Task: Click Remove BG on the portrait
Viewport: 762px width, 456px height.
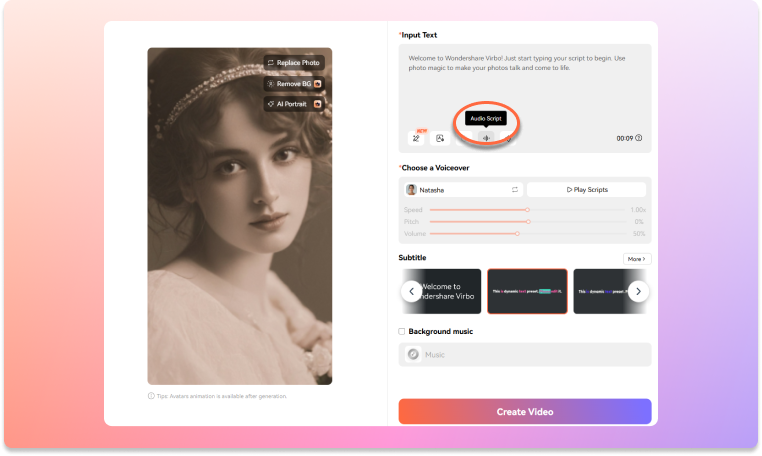Action: coord(294,84)
